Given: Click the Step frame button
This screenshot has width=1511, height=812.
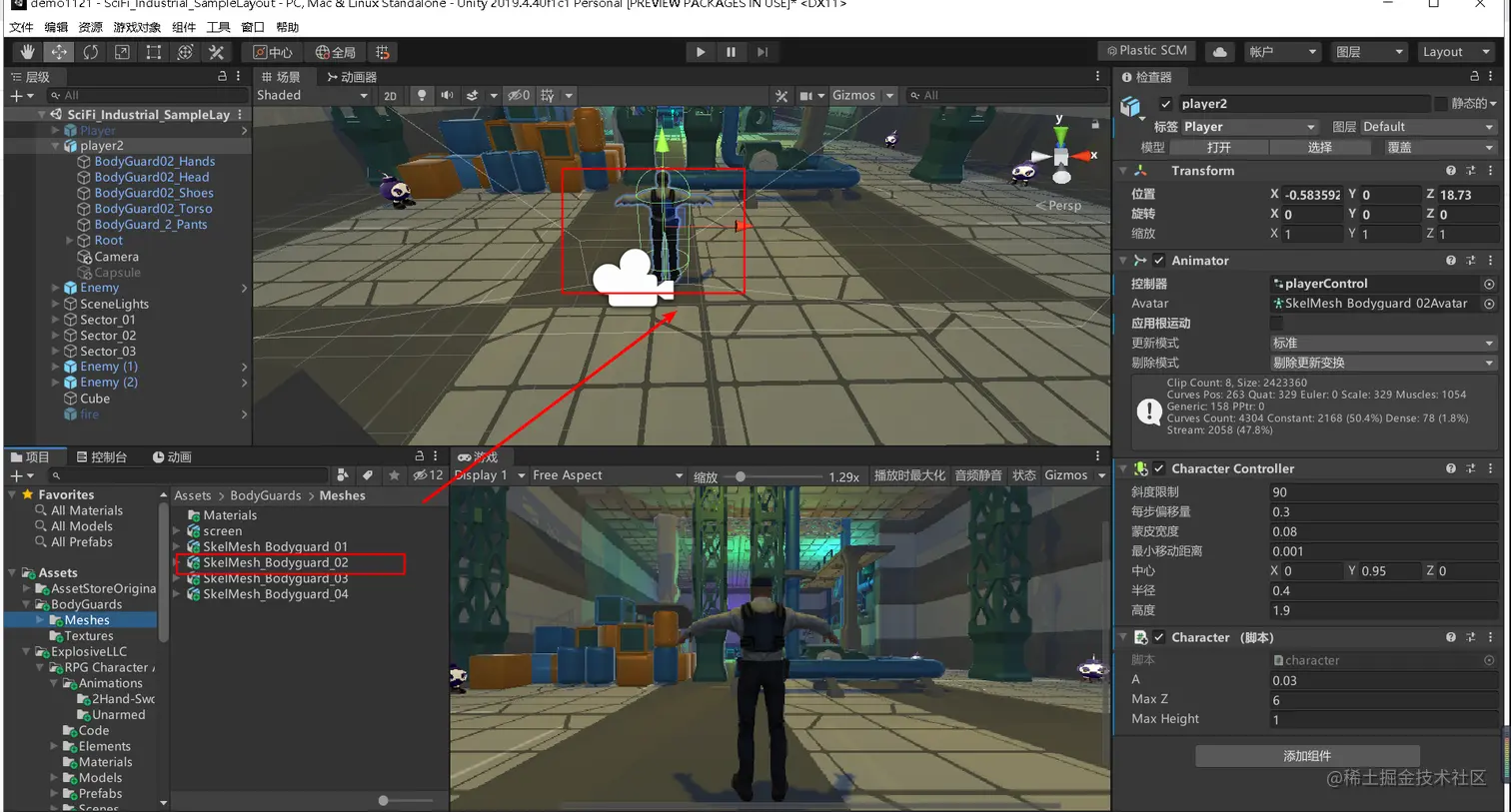Looking at the screenshot, I should pos(762,52).
